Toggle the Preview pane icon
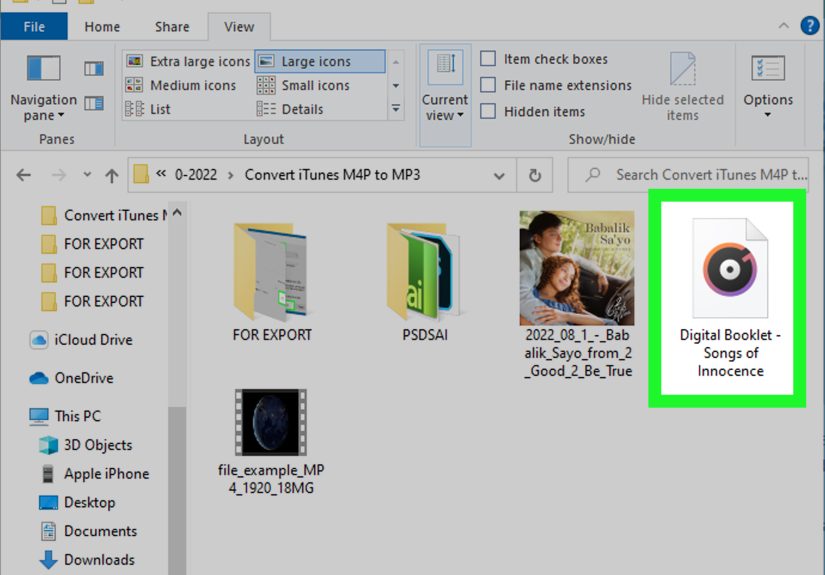The image size is (825, 575). (94, 68)
